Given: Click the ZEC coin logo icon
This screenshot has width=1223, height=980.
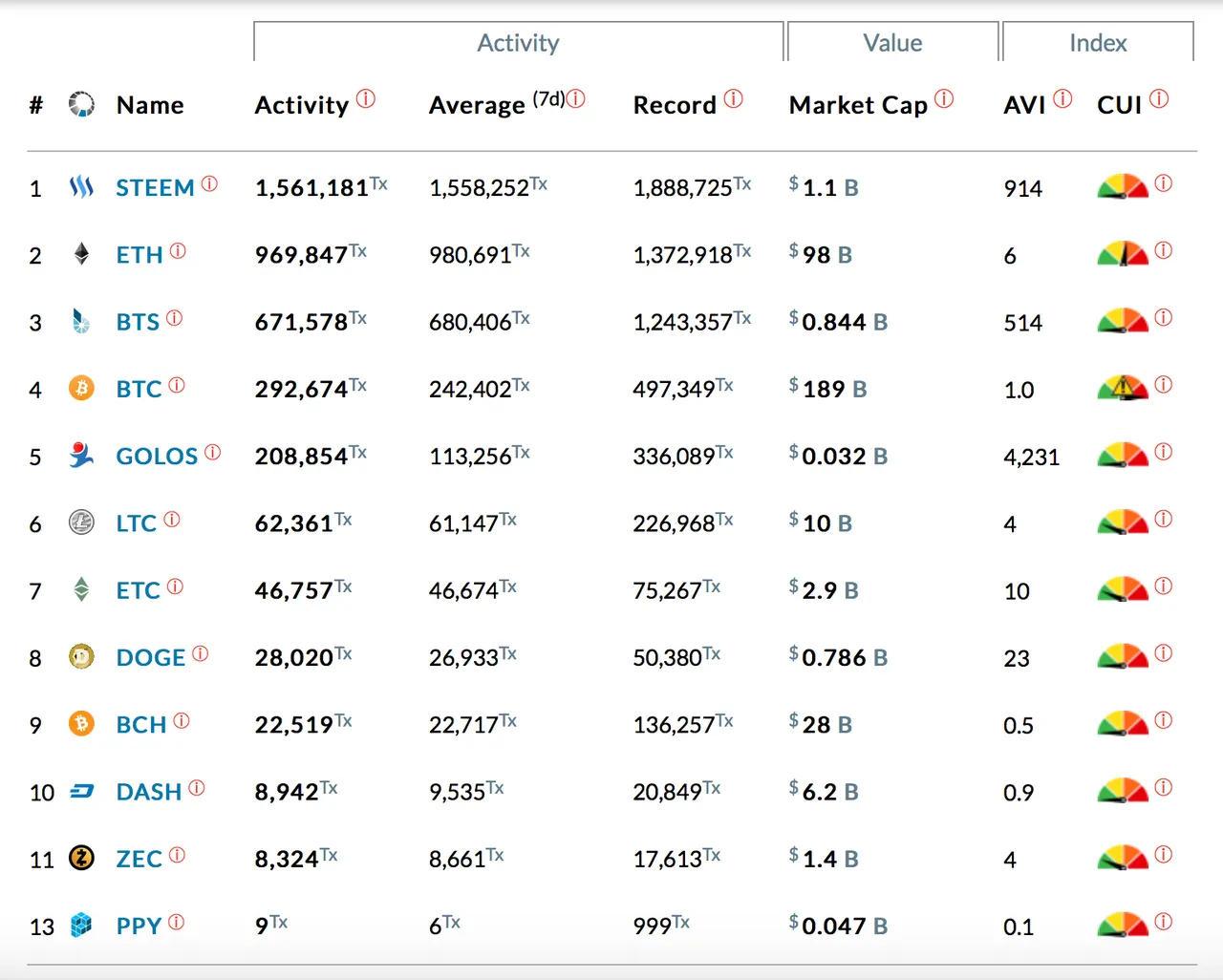Looking at the screenshot, I should click(x=81, y=858).
